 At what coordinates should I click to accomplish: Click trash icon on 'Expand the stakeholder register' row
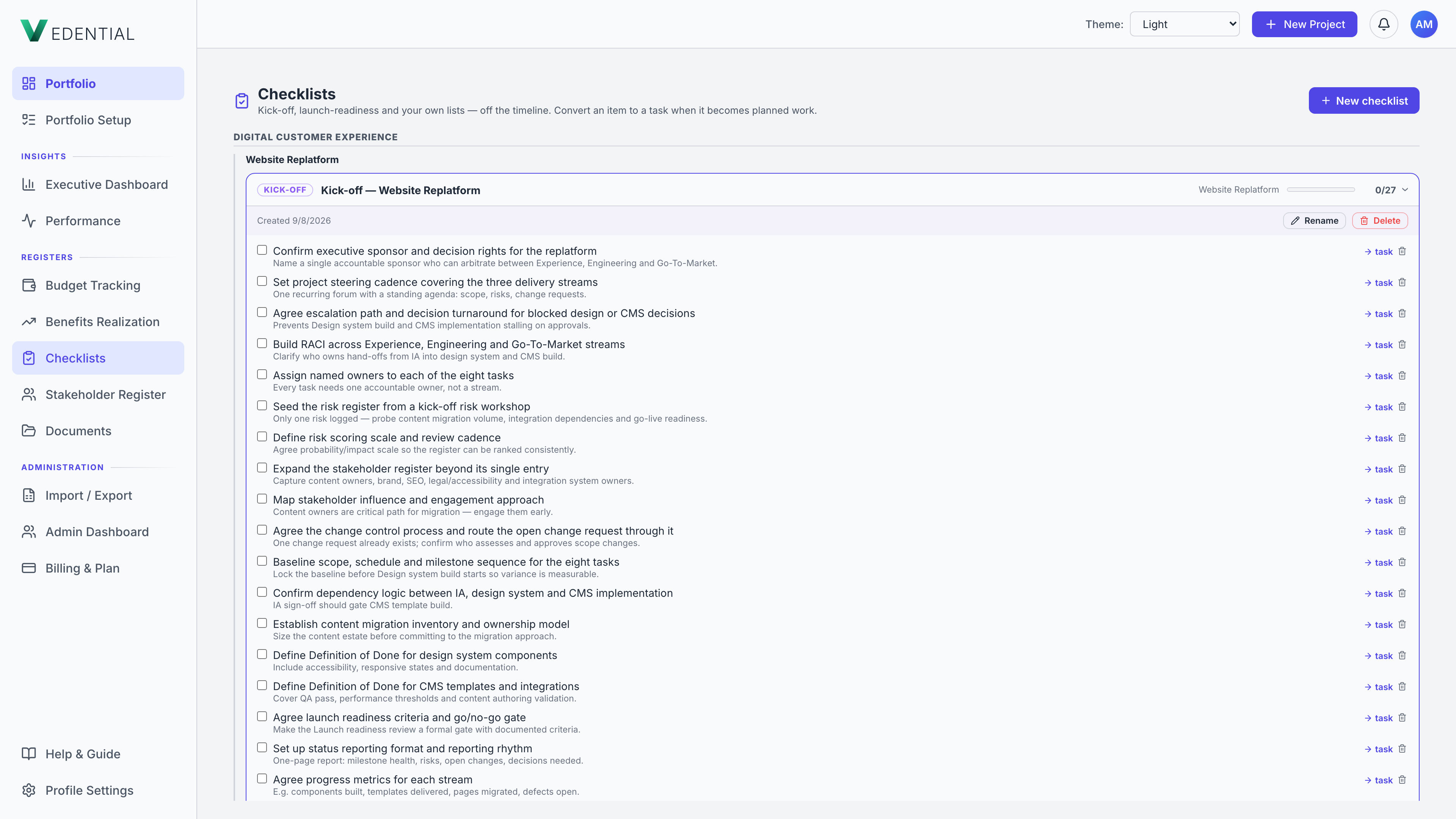click(1402, 469)
